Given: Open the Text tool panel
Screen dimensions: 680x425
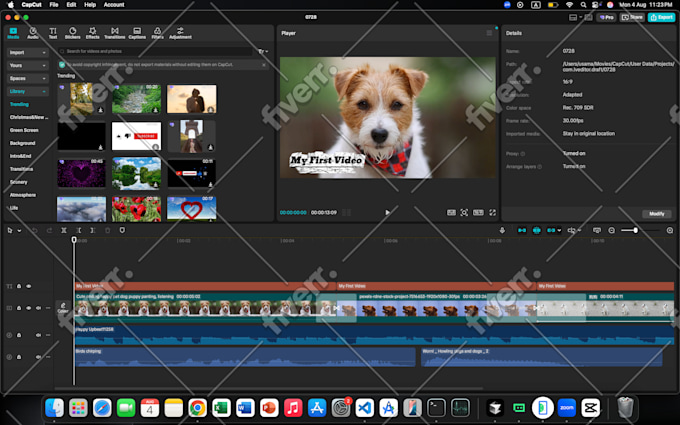Looking at the screenshot, I should pyautogui.click(x=52, y=33).
